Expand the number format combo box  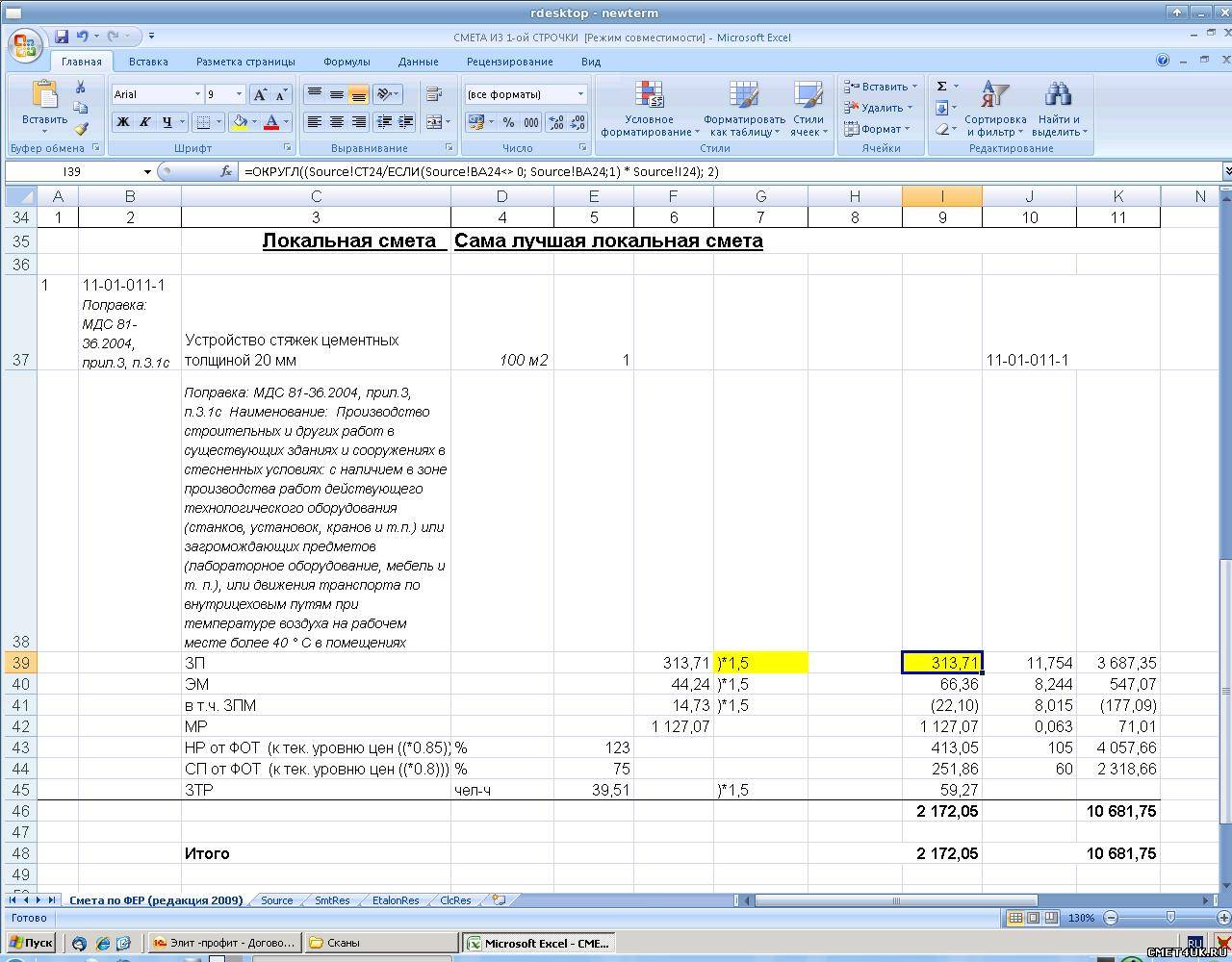580,94
